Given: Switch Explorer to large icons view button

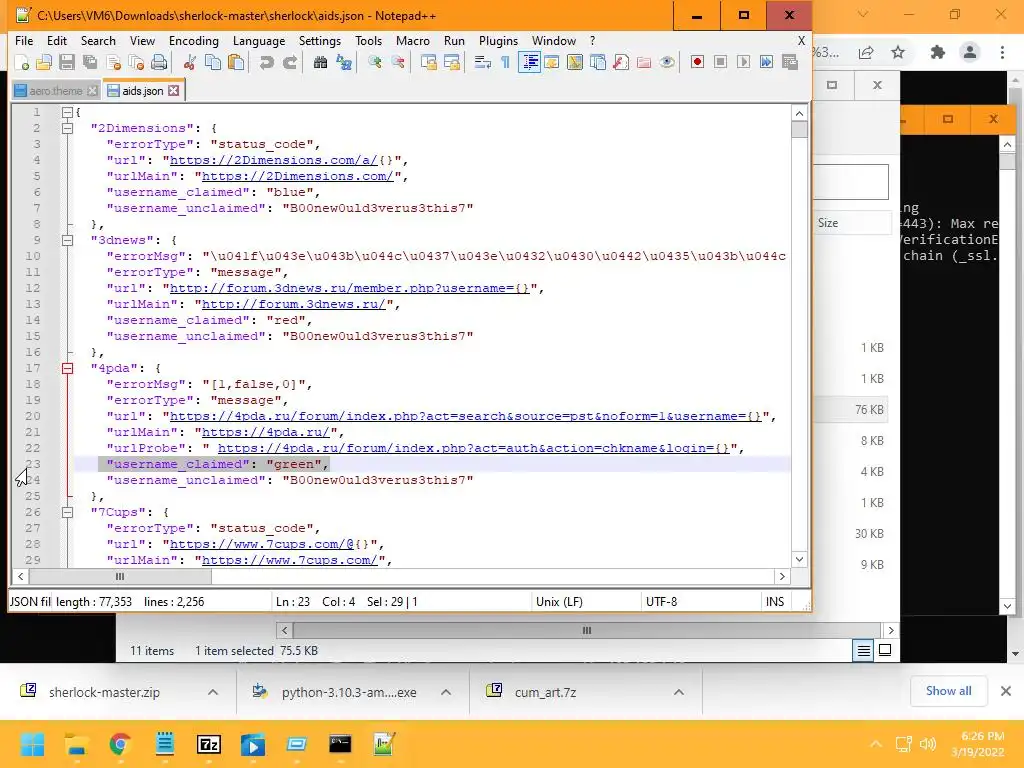Looking at the screenshot, I should point(885,650).
